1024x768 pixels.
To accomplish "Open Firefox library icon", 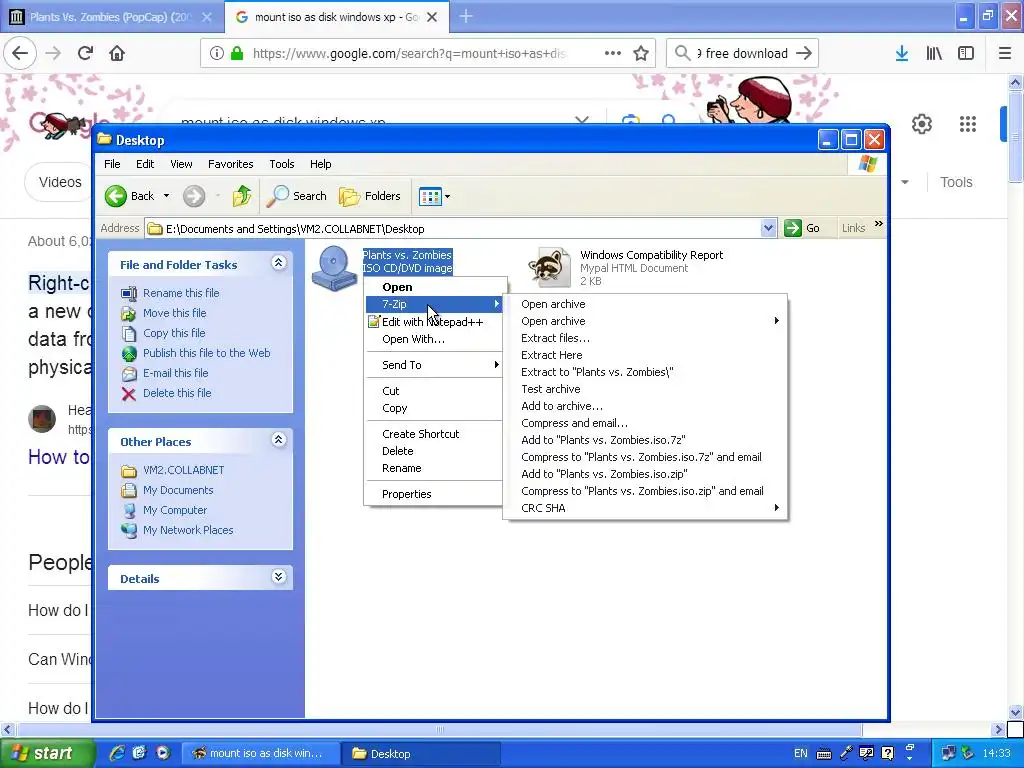I will (934, 53).
